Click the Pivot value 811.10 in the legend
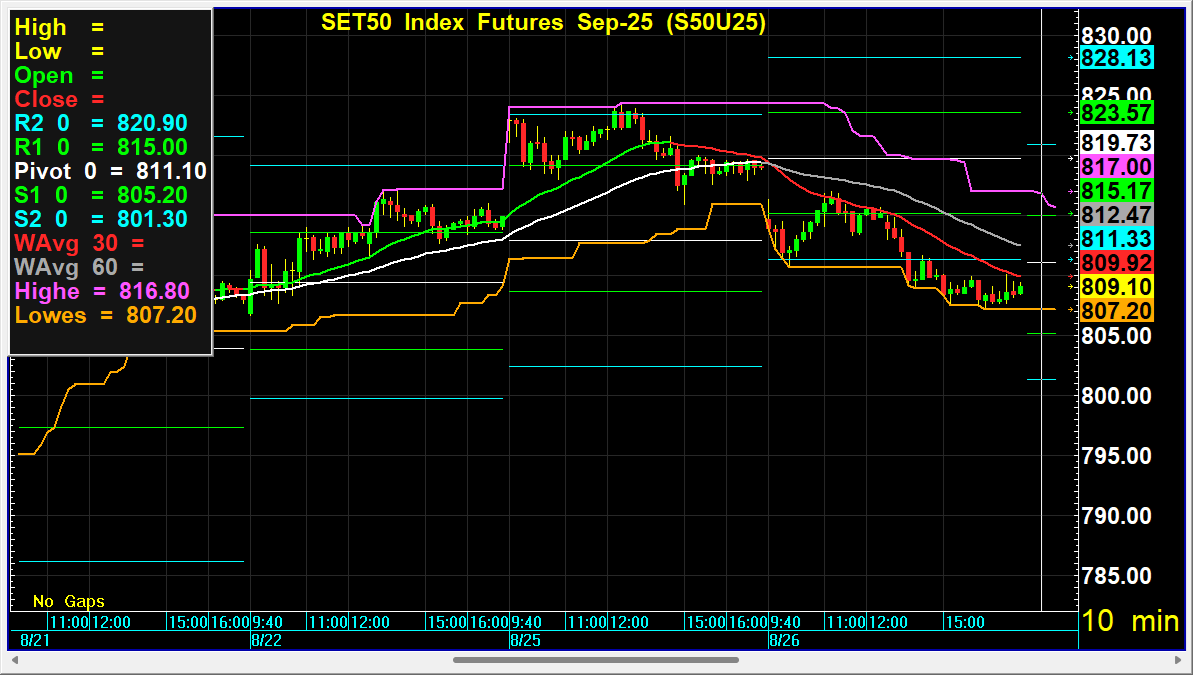This screenshot has width=1193, height=675. tap(171, 170)
